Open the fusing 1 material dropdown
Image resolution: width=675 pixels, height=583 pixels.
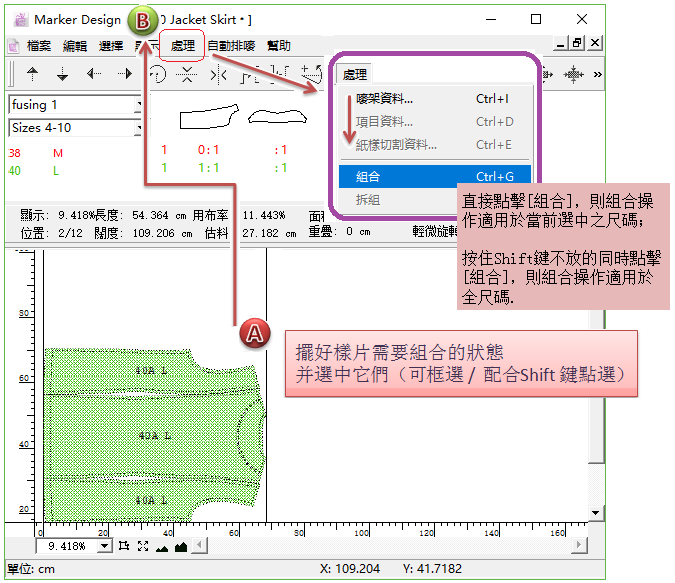(x=140, y=105)
